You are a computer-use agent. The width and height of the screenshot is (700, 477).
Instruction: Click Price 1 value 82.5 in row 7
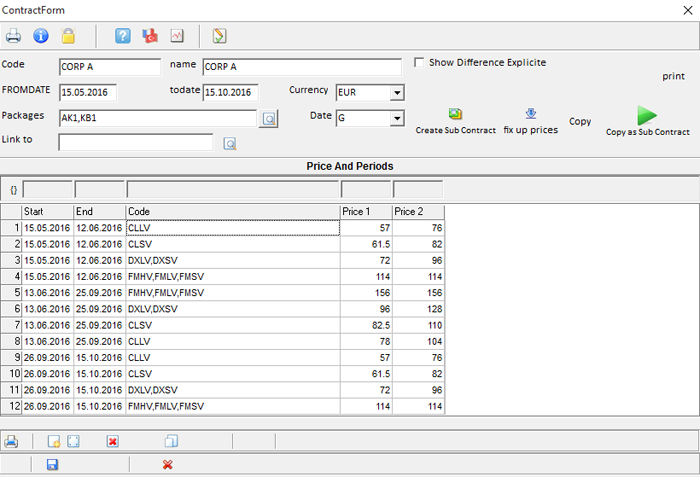tap(366, 325)
